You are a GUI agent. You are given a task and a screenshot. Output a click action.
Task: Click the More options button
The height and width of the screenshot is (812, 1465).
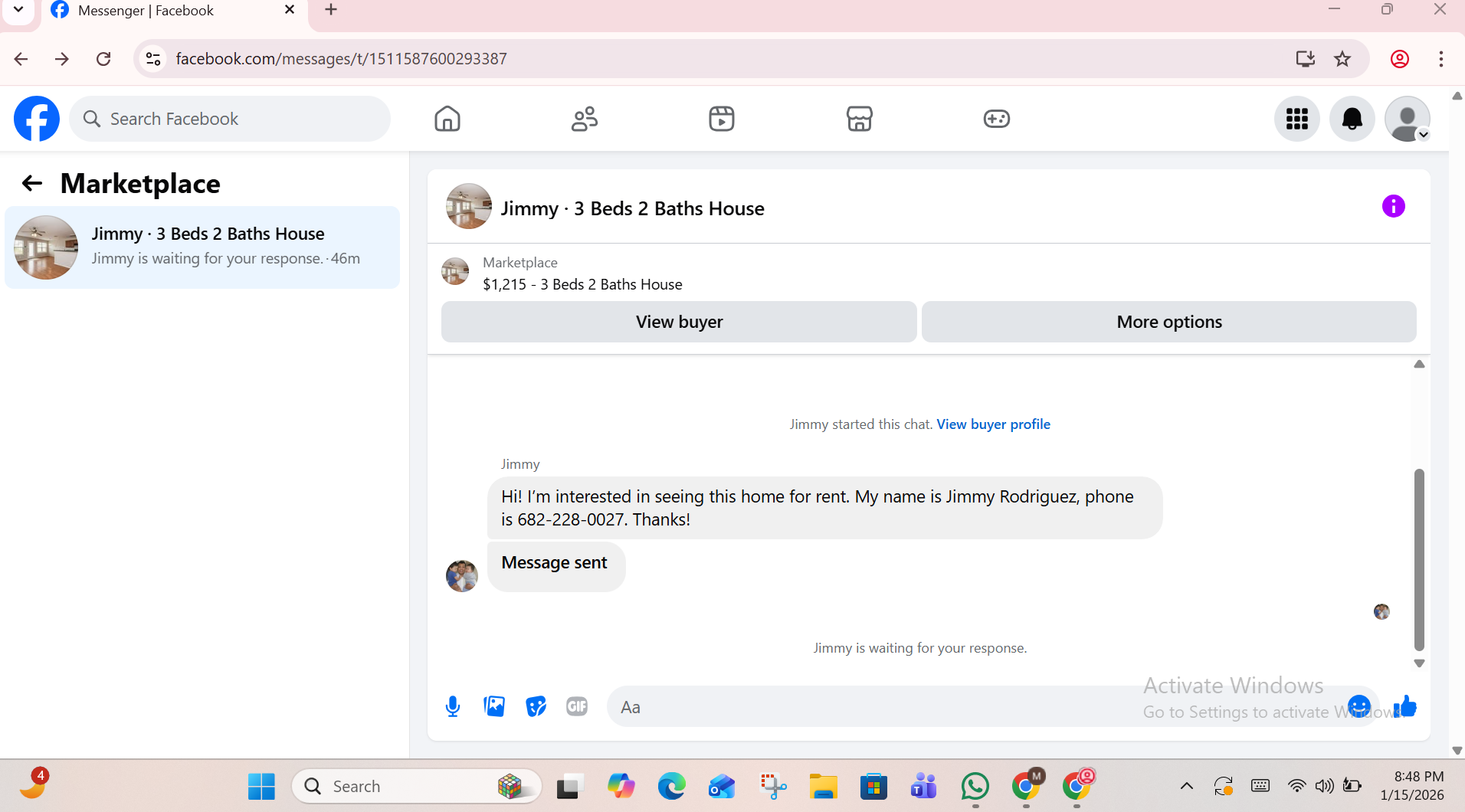[x=1169, y=322]
